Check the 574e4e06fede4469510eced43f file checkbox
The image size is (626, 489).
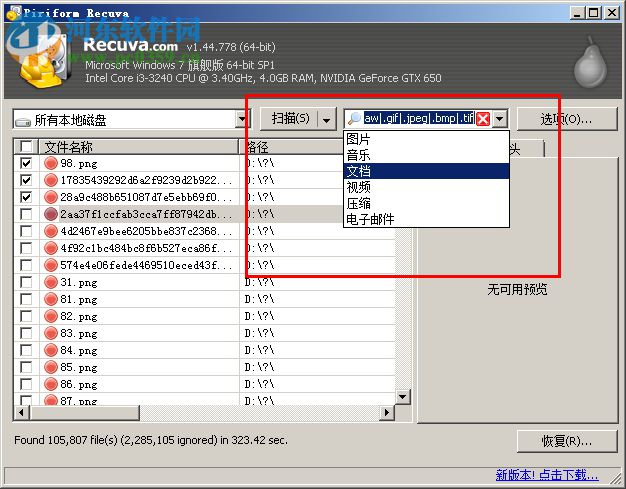click(26, 265)
